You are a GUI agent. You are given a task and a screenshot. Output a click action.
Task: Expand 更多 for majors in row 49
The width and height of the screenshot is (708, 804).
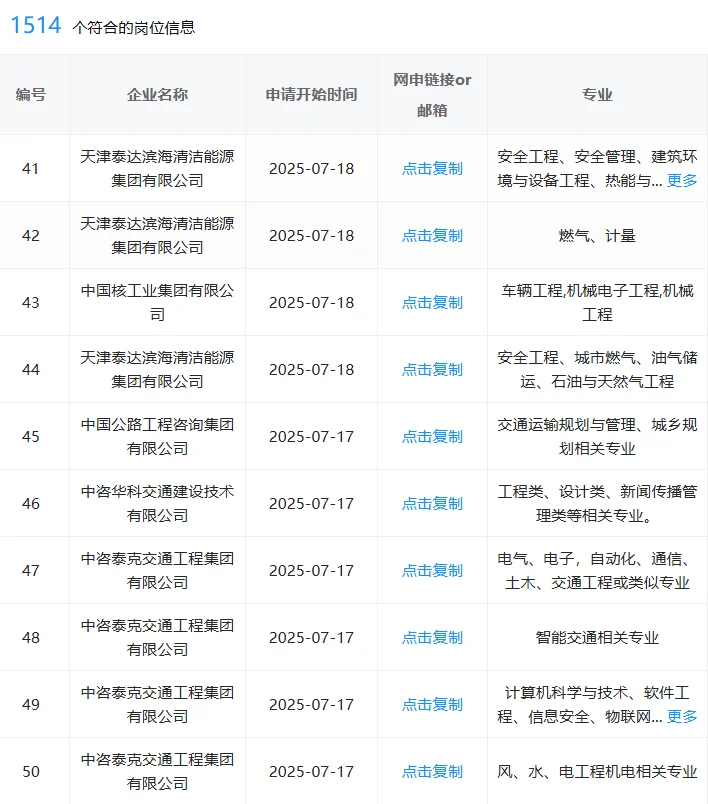click(x=682, y=716)
